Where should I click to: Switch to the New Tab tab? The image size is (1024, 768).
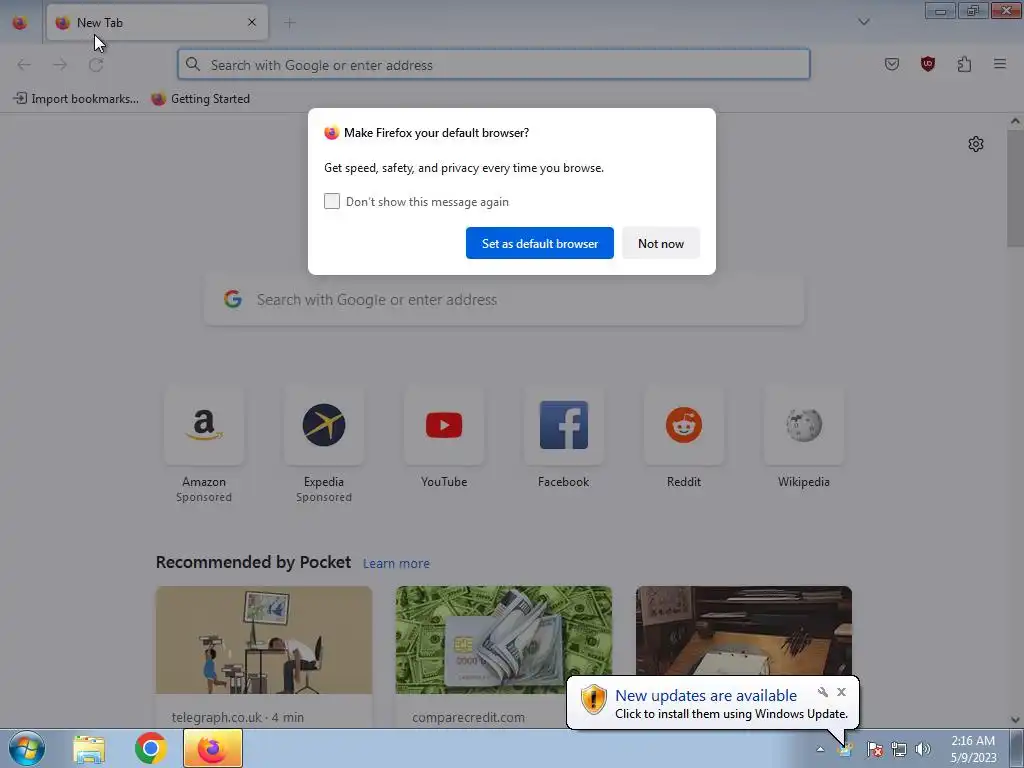coord(157,23)
